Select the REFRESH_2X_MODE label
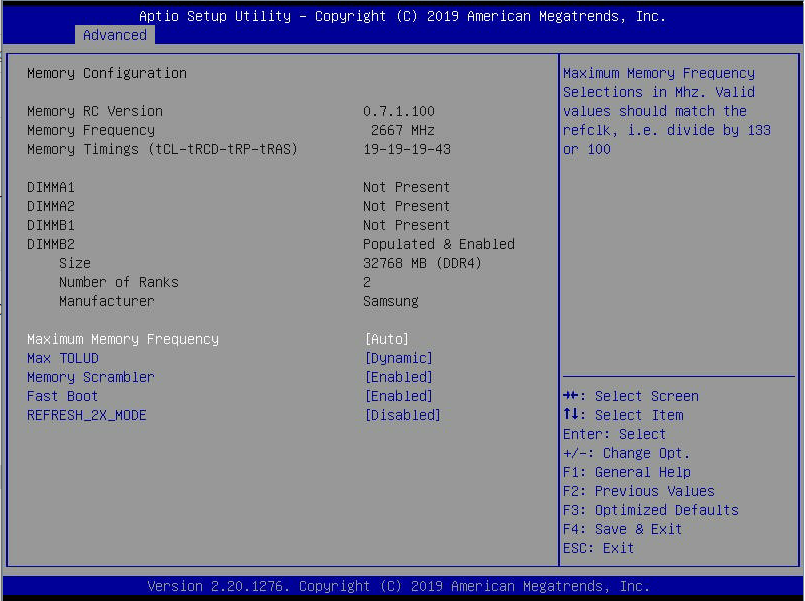This screenshot has height=601, width=805. 87,415
